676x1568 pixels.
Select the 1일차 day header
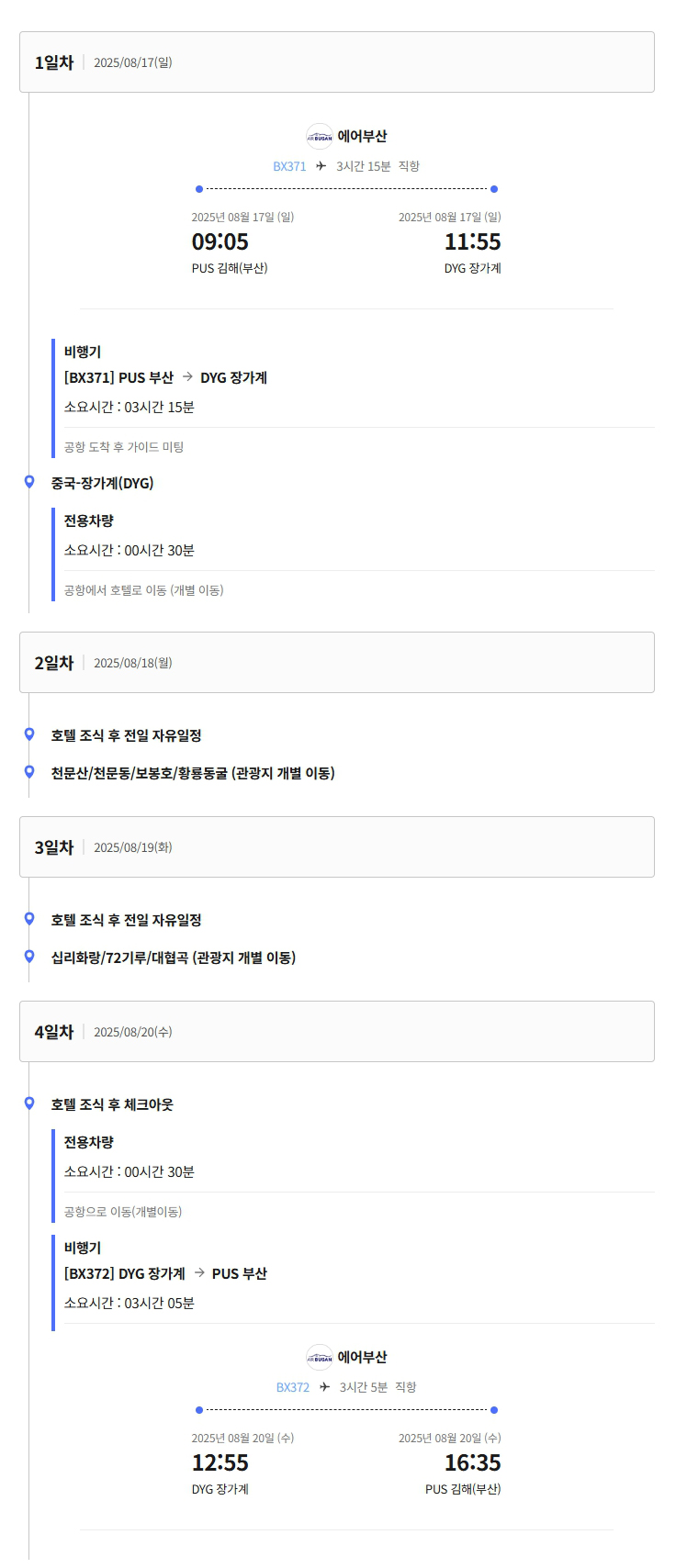(337, 62)
